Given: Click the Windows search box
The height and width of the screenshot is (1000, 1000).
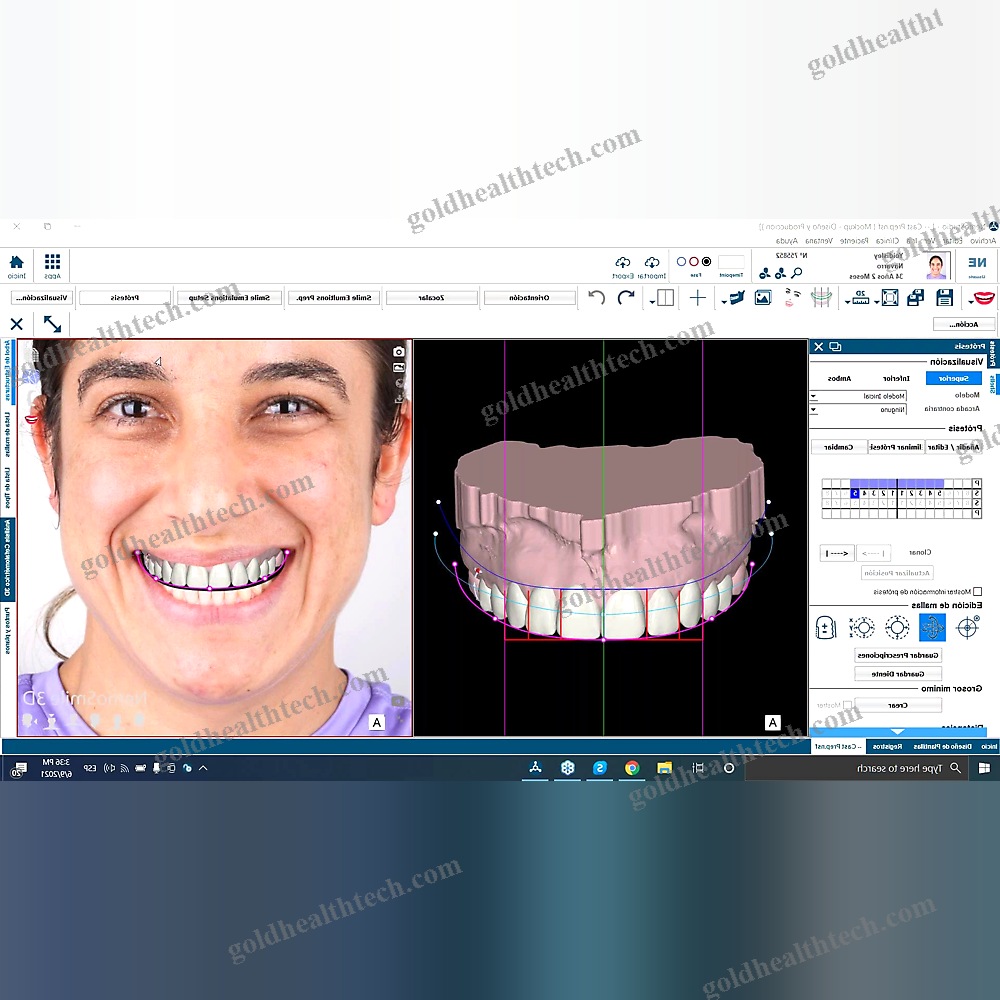Looking at the screenshot, I should click(x=856, y=768).
